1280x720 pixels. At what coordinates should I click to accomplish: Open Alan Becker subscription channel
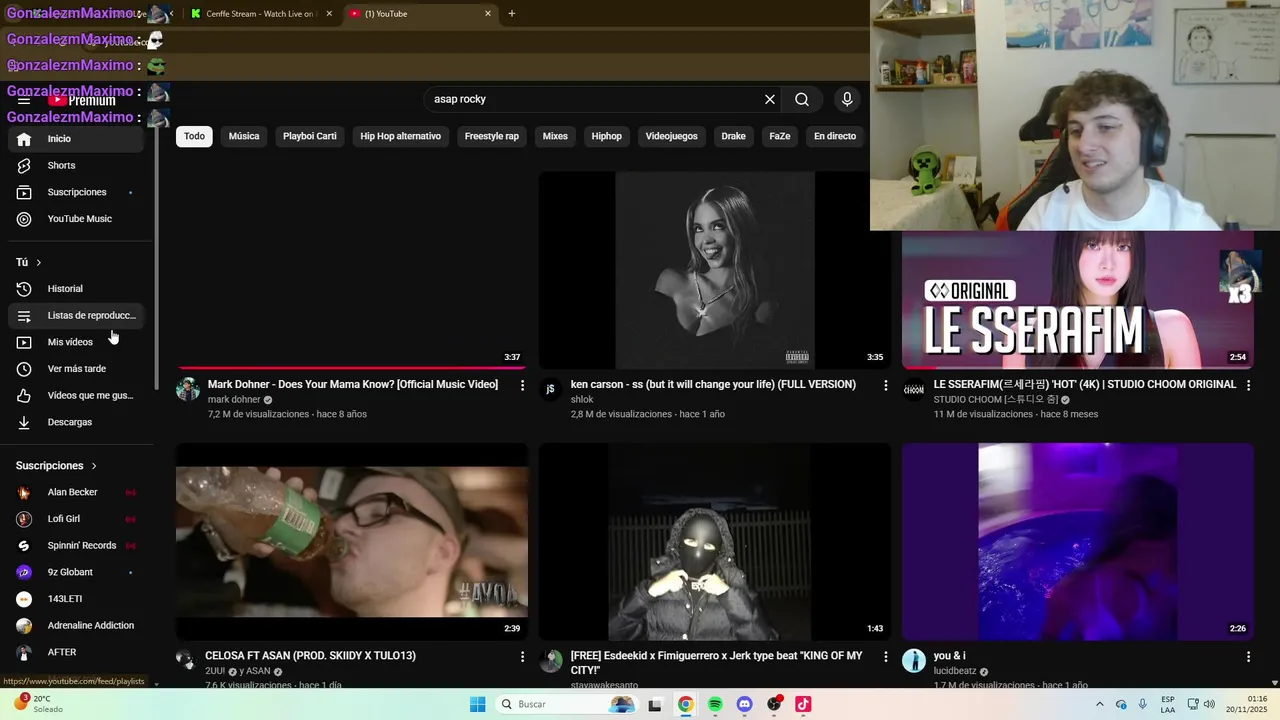[77, 492]
